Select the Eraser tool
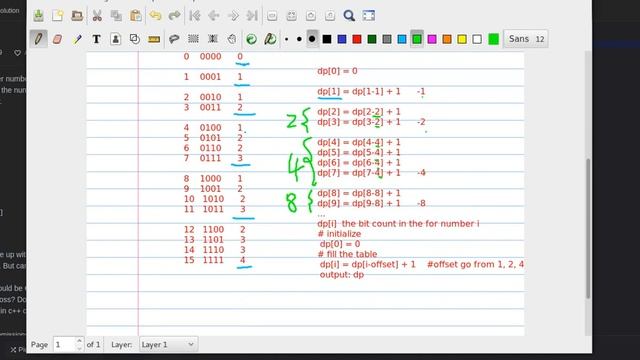 pyautogui.click(x=58, y=39)
